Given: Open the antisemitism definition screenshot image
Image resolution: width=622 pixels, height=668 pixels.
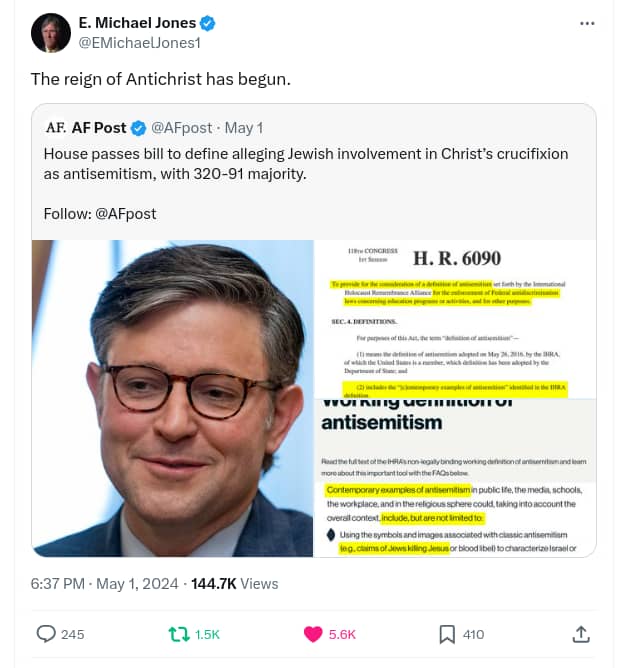Looking at the screenshot, I should pos(455,478).
